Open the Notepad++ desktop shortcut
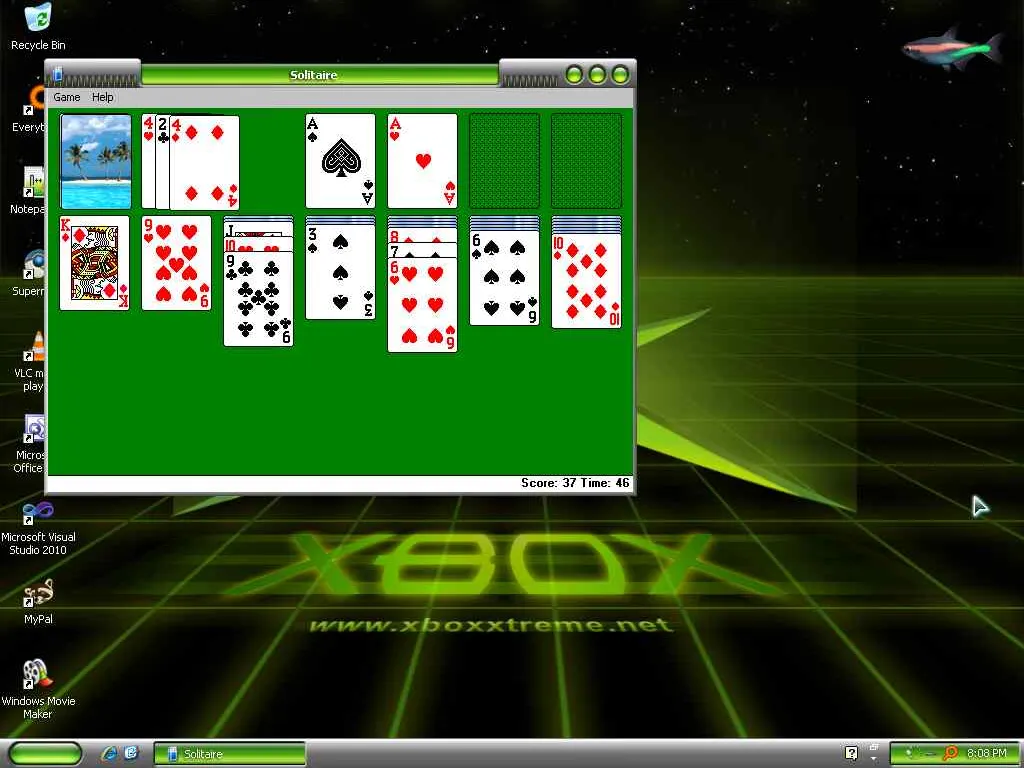Viewport: 1024px width, 768px height. (x=29, y=191)
